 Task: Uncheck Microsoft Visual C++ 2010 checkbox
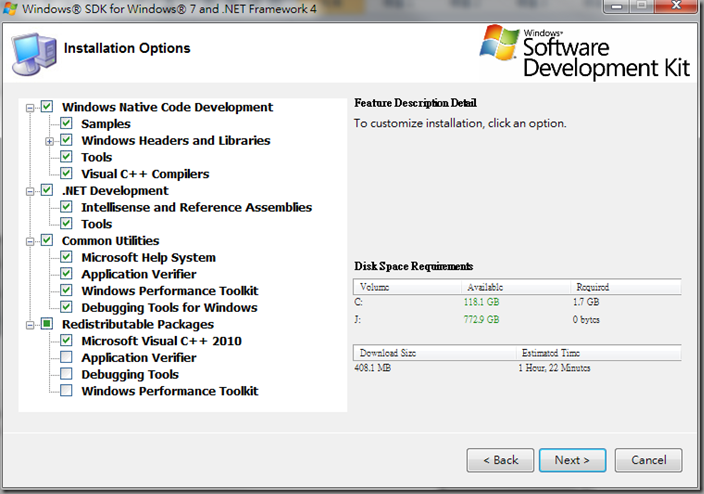coord(66,340)
